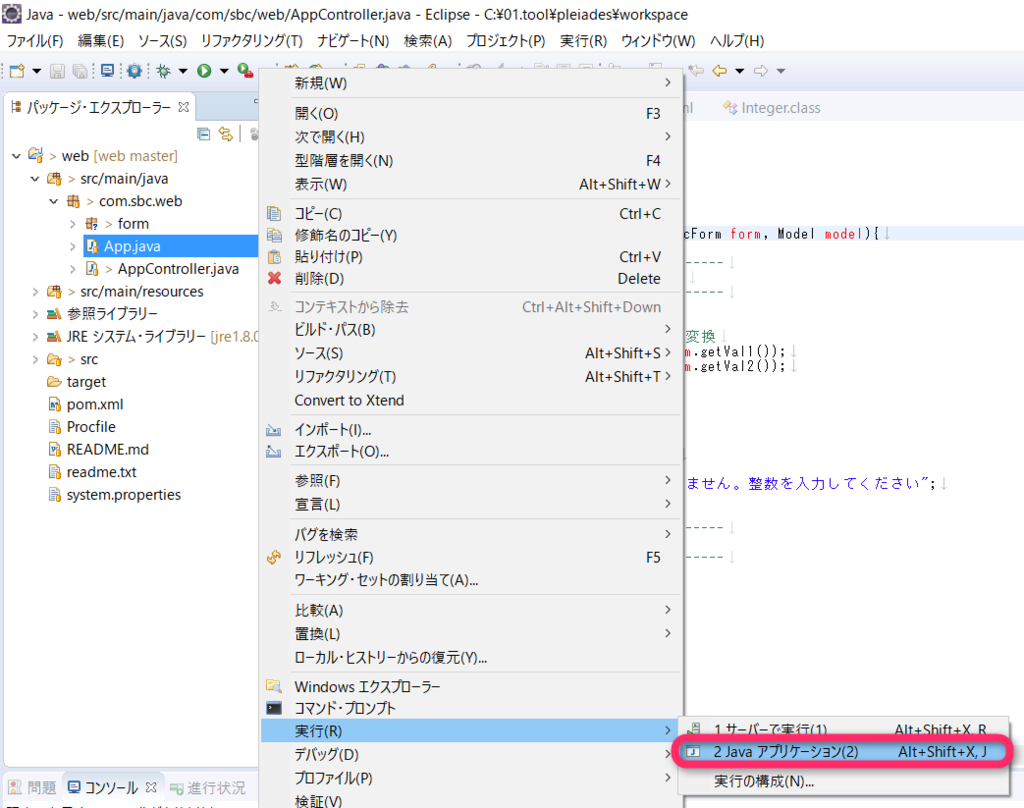Image resolution: width=1024 pixels, height=808 pixels.
Task: Select App.java in Package Explorer
Action: click(x=132, y=246)
